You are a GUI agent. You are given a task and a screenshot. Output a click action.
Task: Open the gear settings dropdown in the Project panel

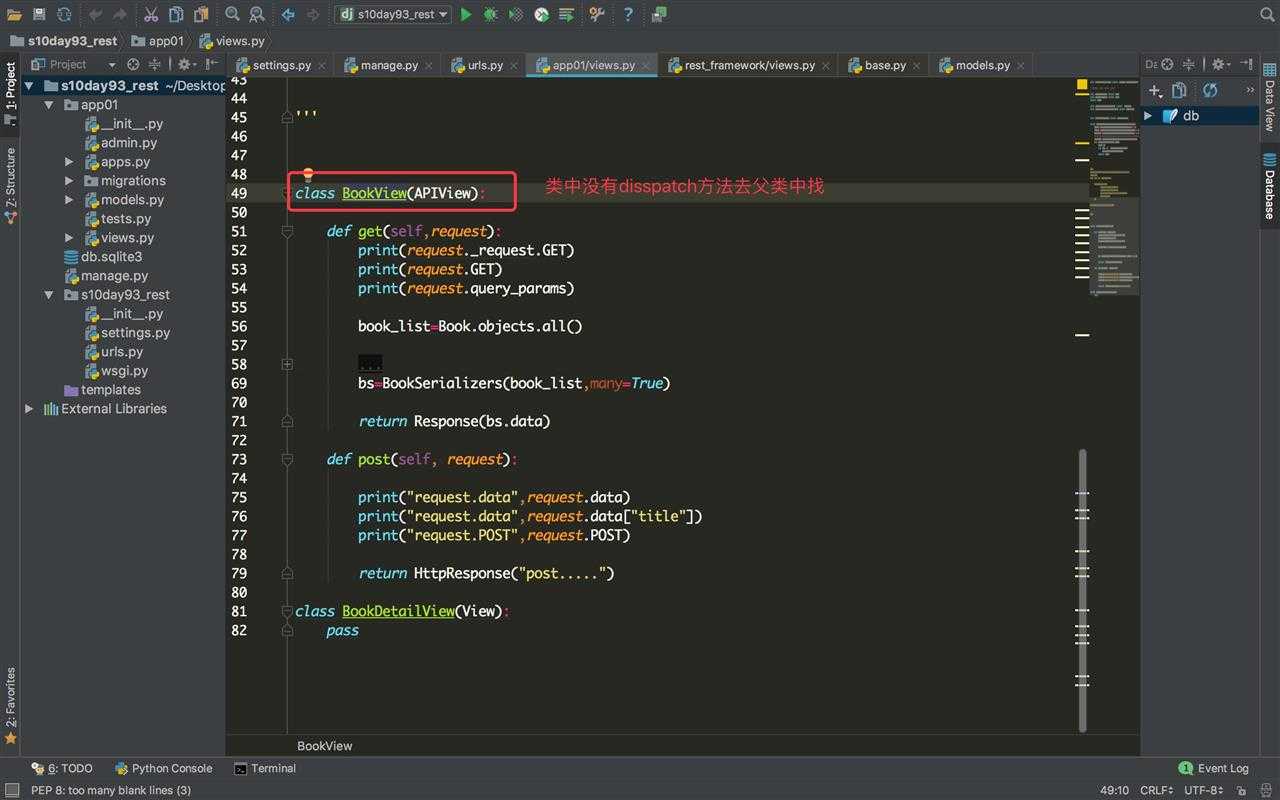[x=187, y=64]
